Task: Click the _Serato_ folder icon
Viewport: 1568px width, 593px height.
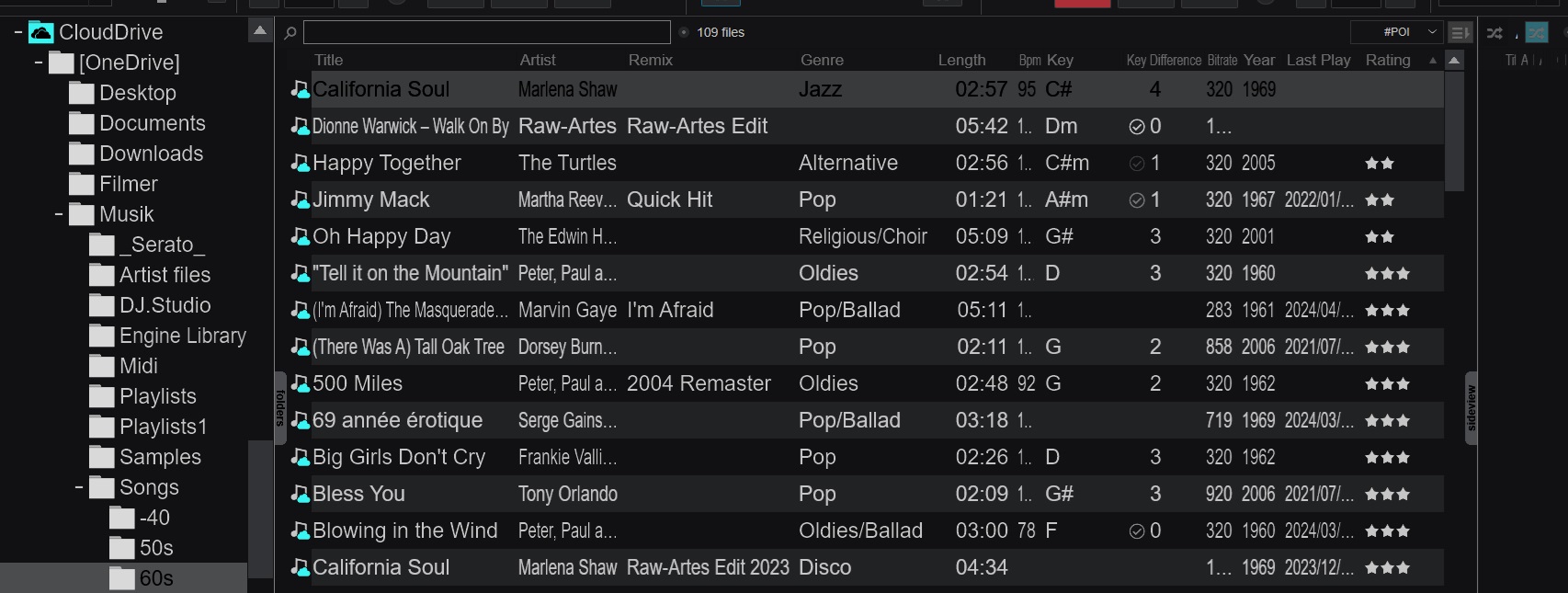Action: (102, 245)
